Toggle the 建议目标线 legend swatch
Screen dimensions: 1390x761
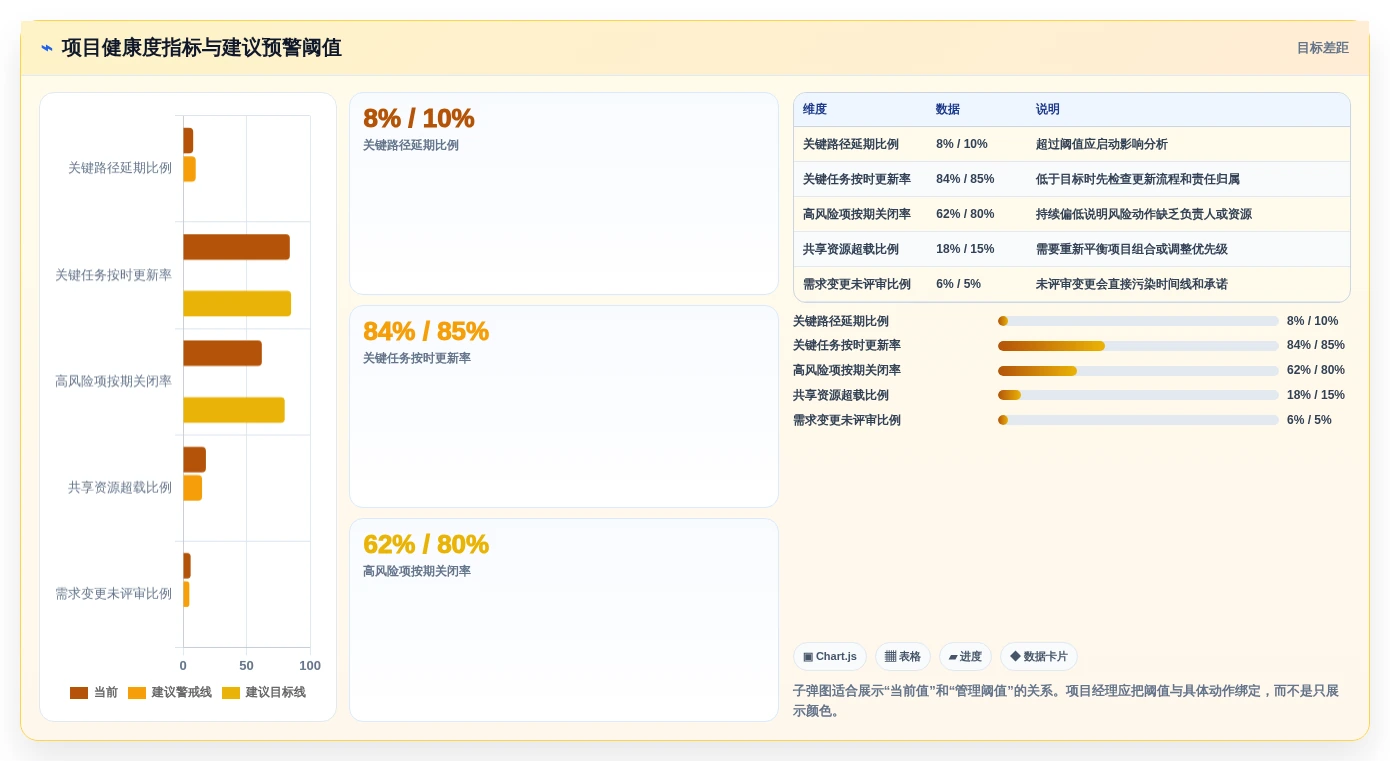pos(231,693)
